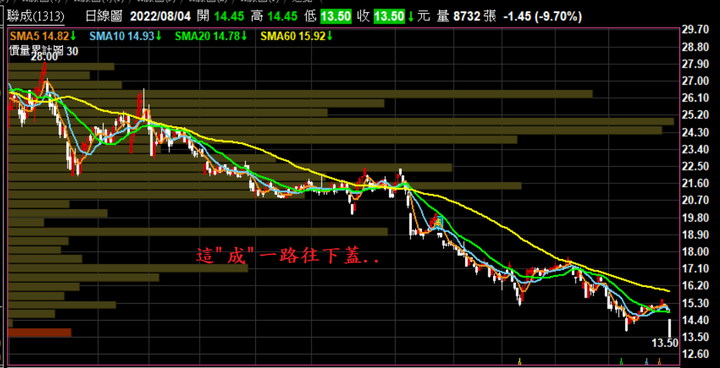Click the 23.40 price axis label
Image resolution: width=720 pixels, height=368 pixels.
click(696, 149)
